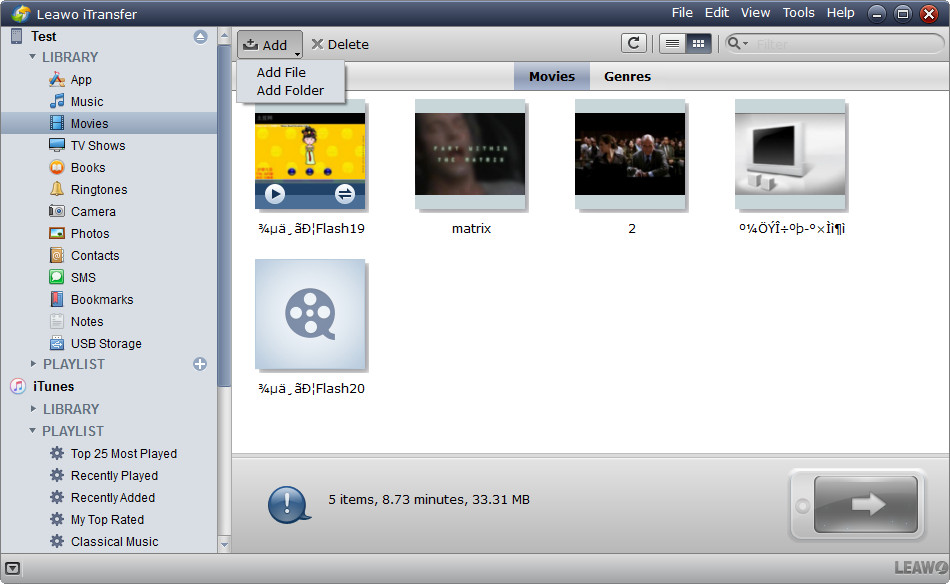Viewport: 950px width, 584px height.
Task: Refresh the file list
Action: click(634, 44)
